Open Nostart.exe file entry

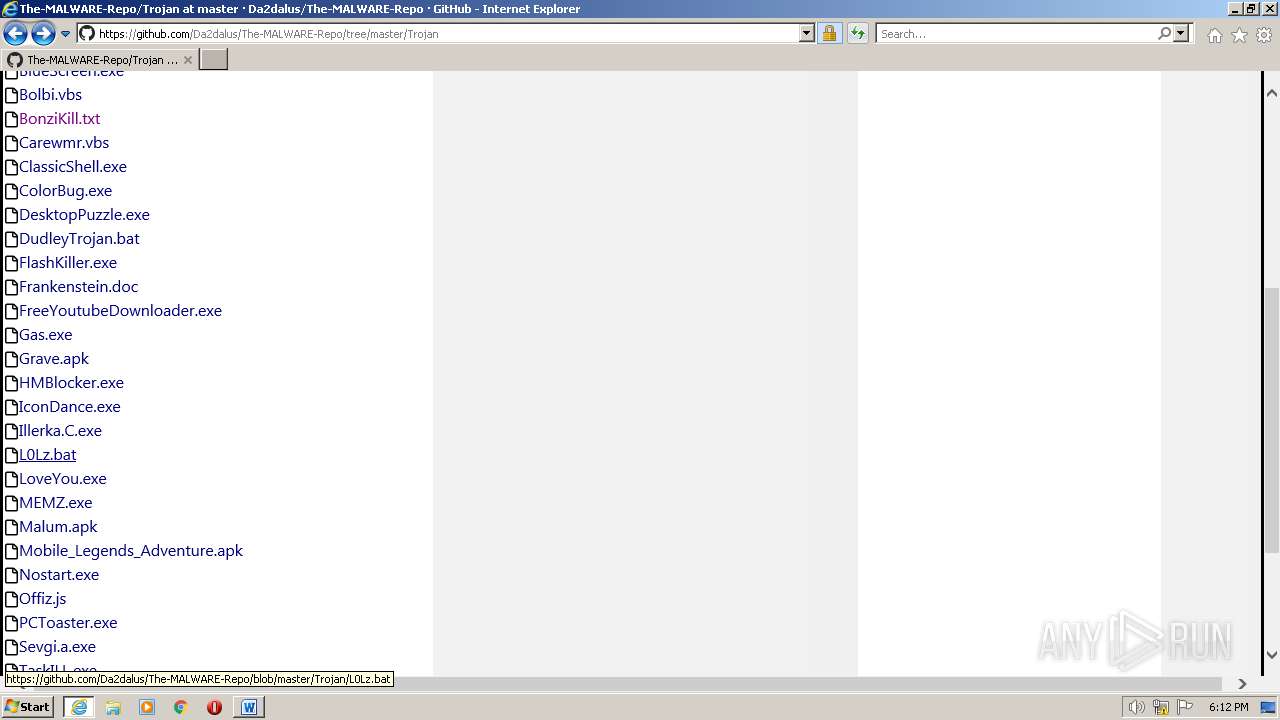pyautogui.click(x=59, y=574)
